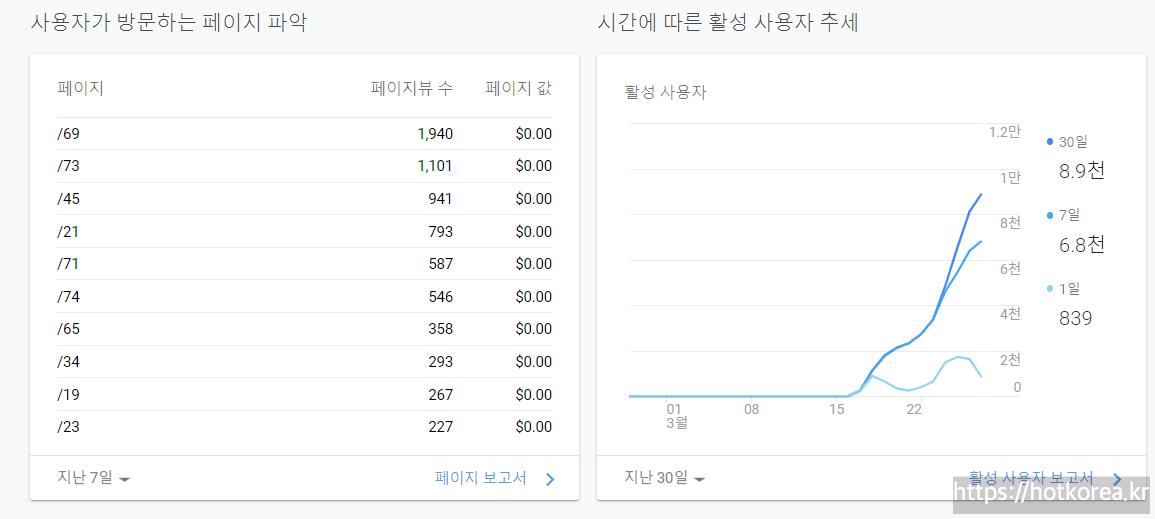This screenshot has width=1155, height=519.
Task: Click the 2천 axis label
Action: [1010, 360]
